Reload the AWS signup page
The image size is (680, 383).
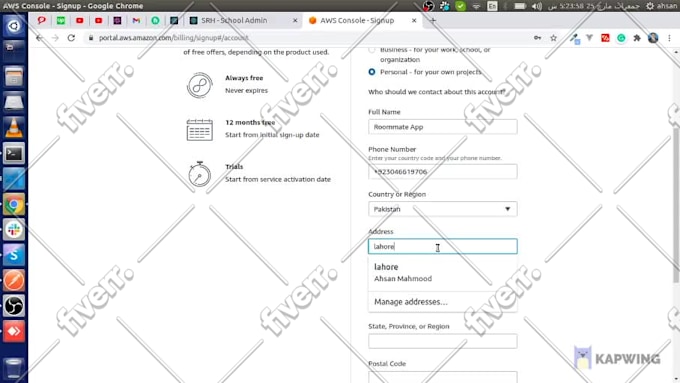click(71, 38)
